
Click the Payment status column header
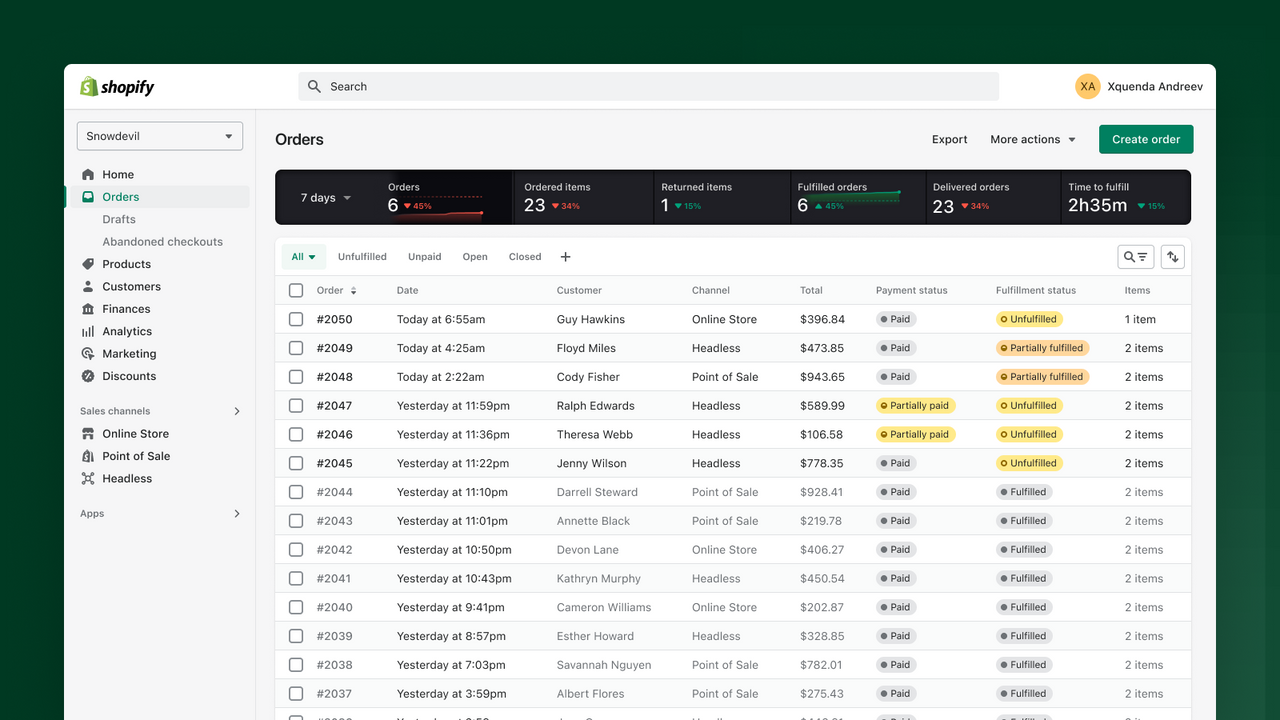[912, 291]
